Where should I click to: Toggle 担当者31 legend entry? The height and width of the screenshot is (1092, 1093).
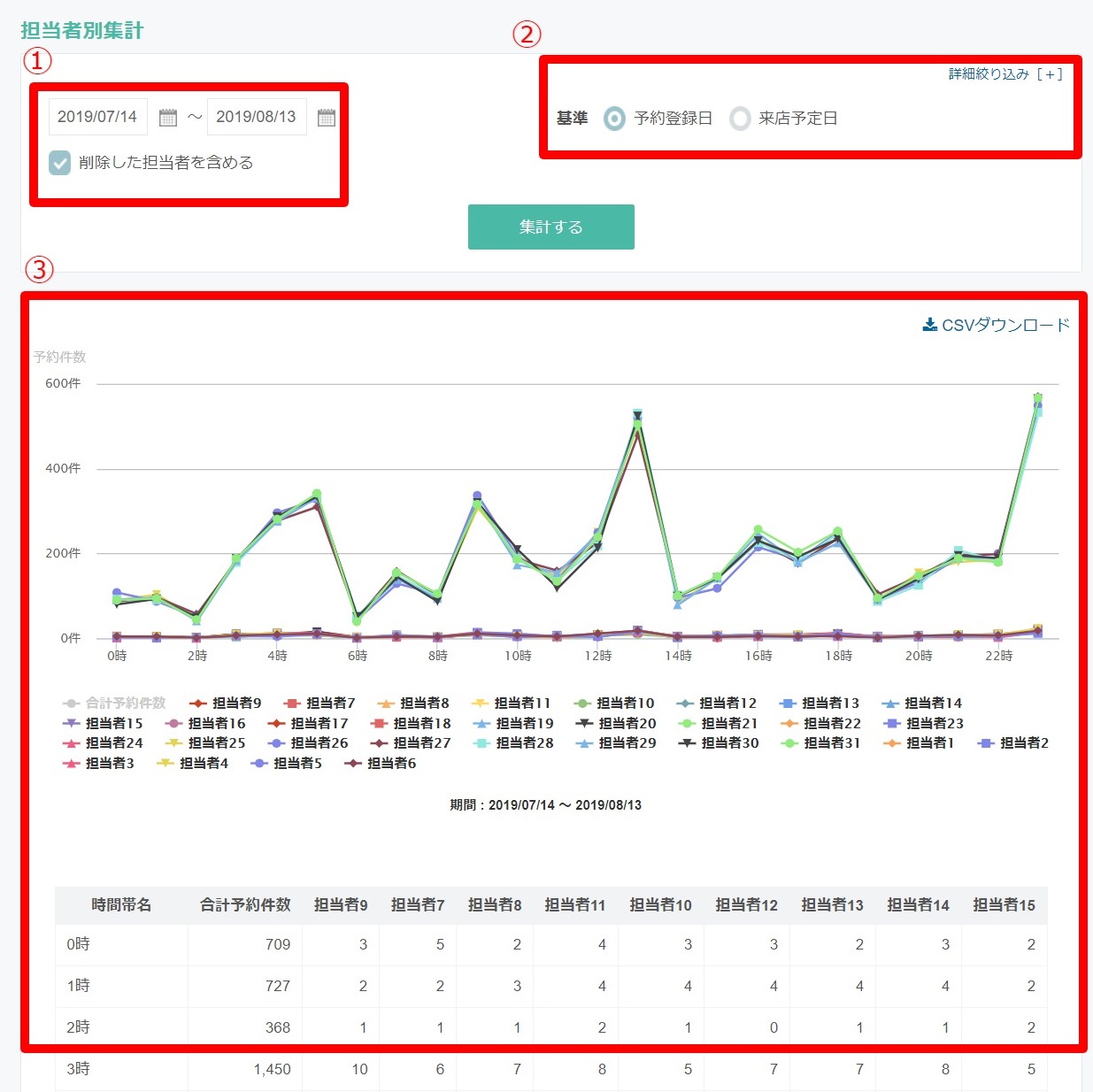821,743
